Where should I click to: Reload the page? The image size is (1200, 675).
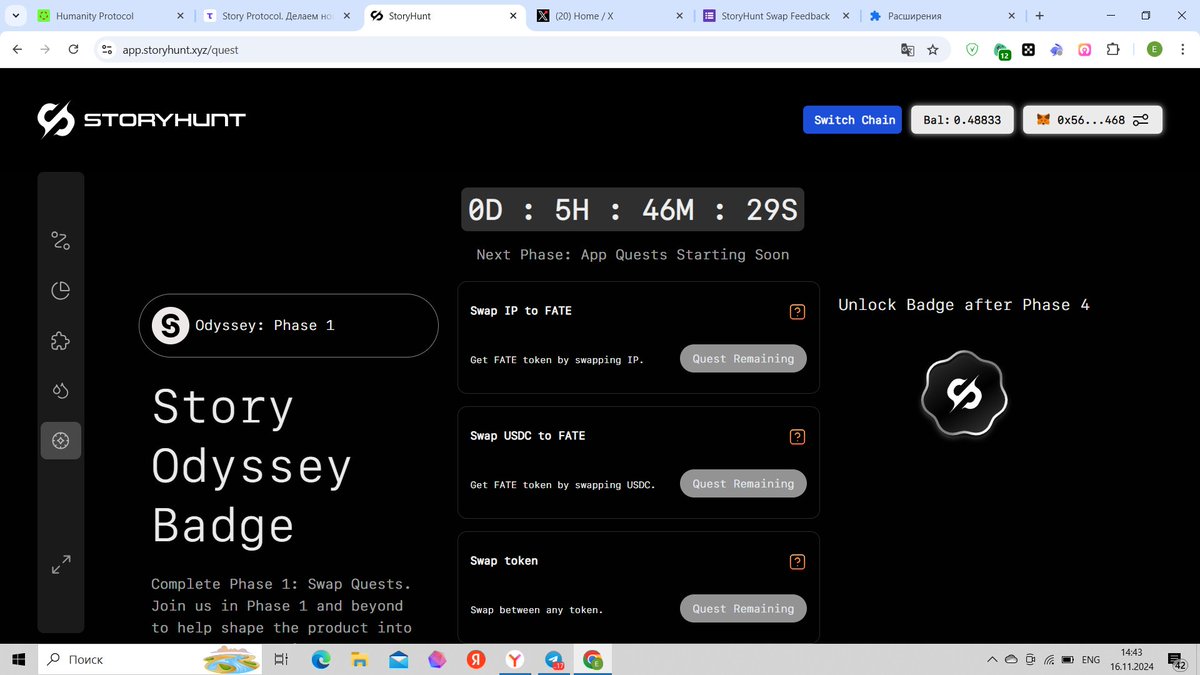coord(73,49)
